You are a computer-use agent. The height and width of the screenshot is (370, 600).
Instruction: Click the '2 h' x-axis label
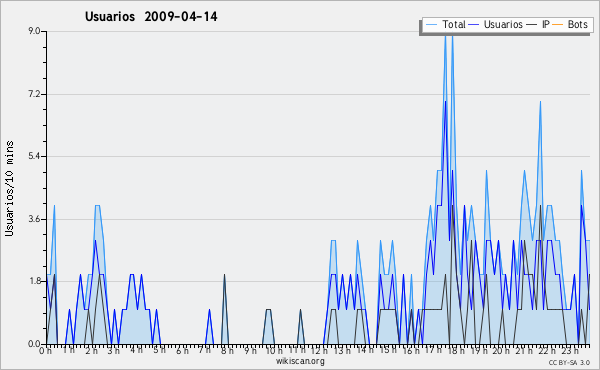tap(91, 350)
